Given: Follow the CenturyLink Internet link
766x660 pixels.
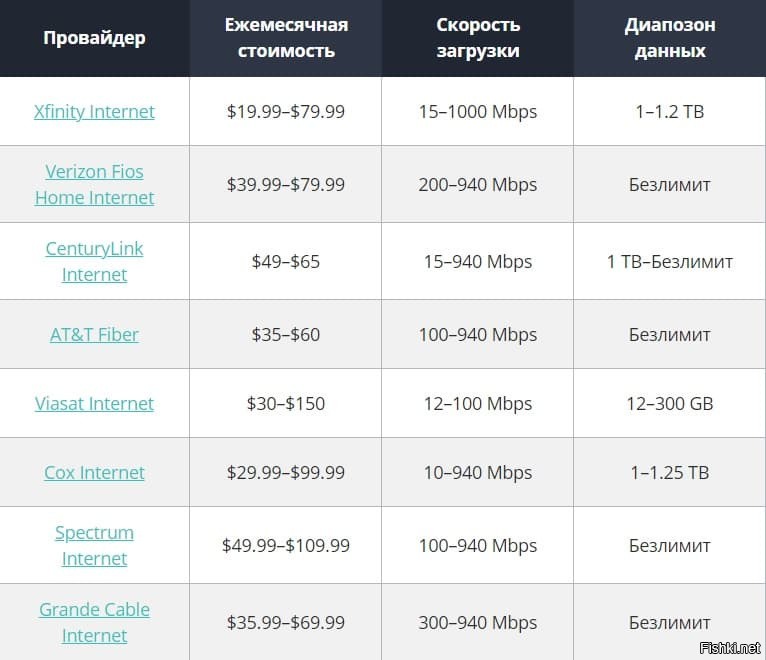Looking at the screenshot, I should click(x=94, y=262).
